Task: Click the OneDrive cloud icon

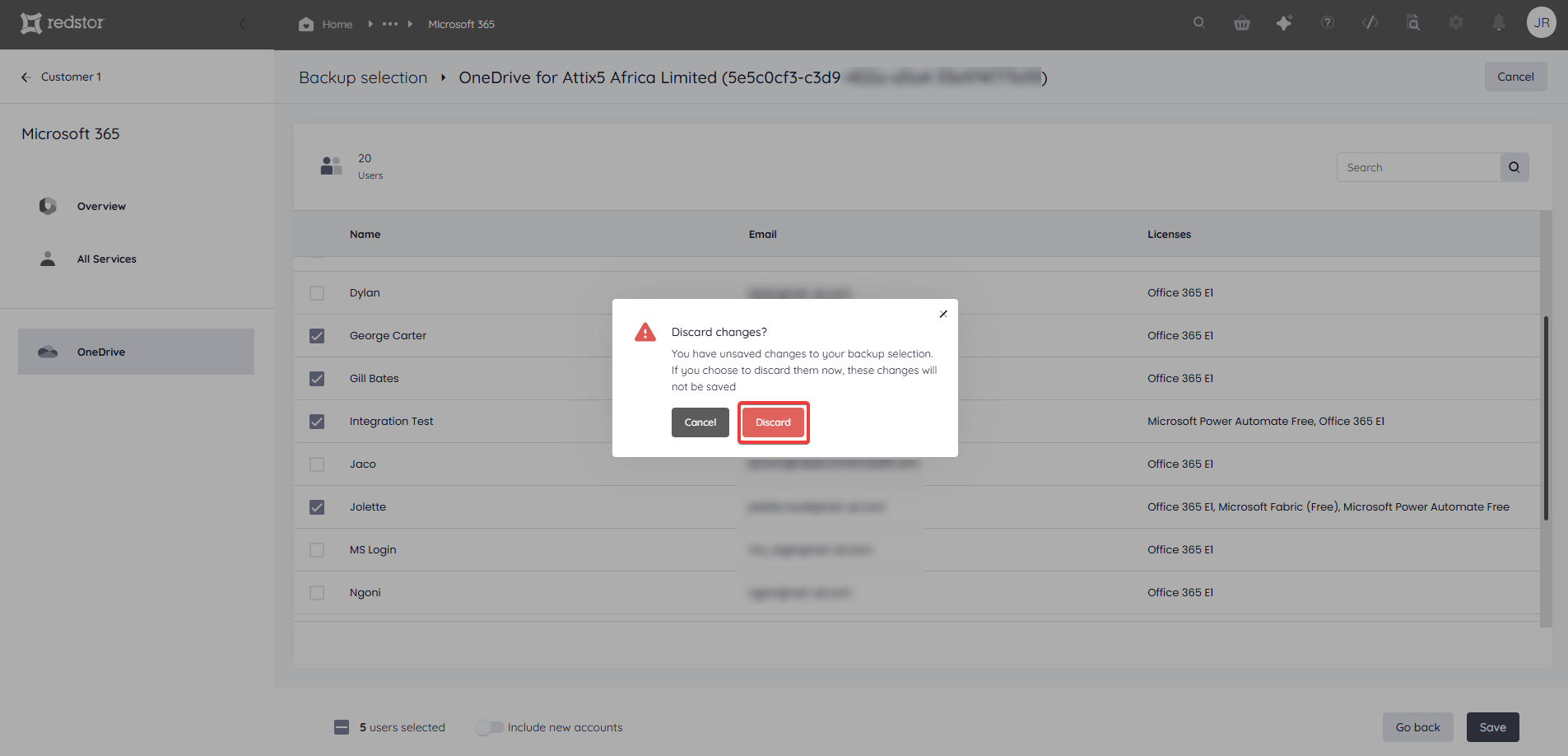Action: [x=48, y=352]
